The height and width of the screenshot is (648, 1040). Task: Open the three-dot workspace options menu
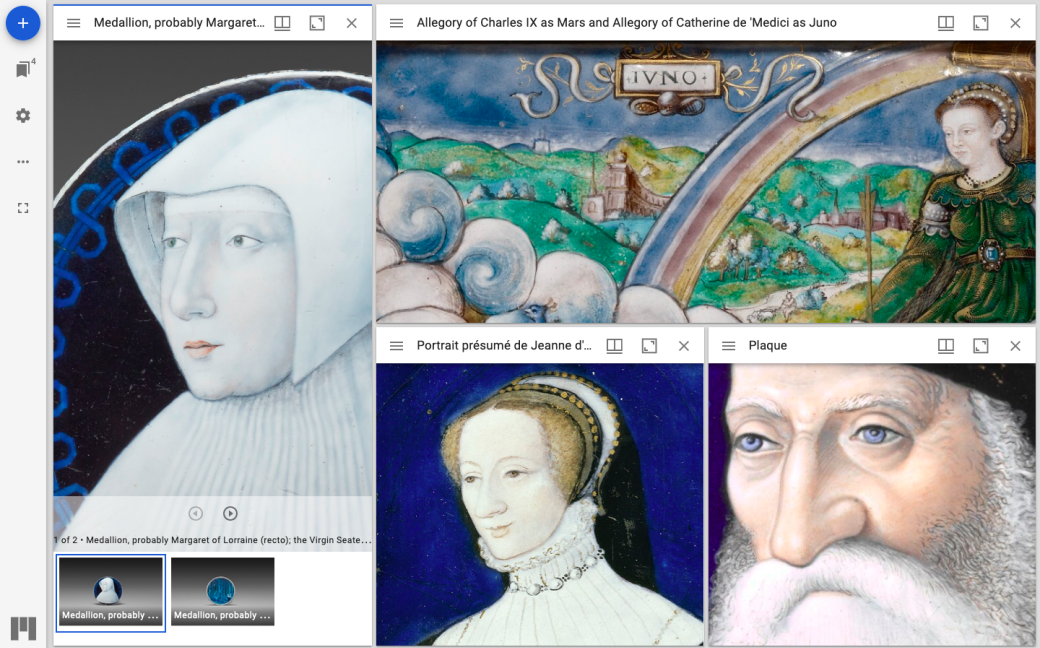(x=23, y=162)
